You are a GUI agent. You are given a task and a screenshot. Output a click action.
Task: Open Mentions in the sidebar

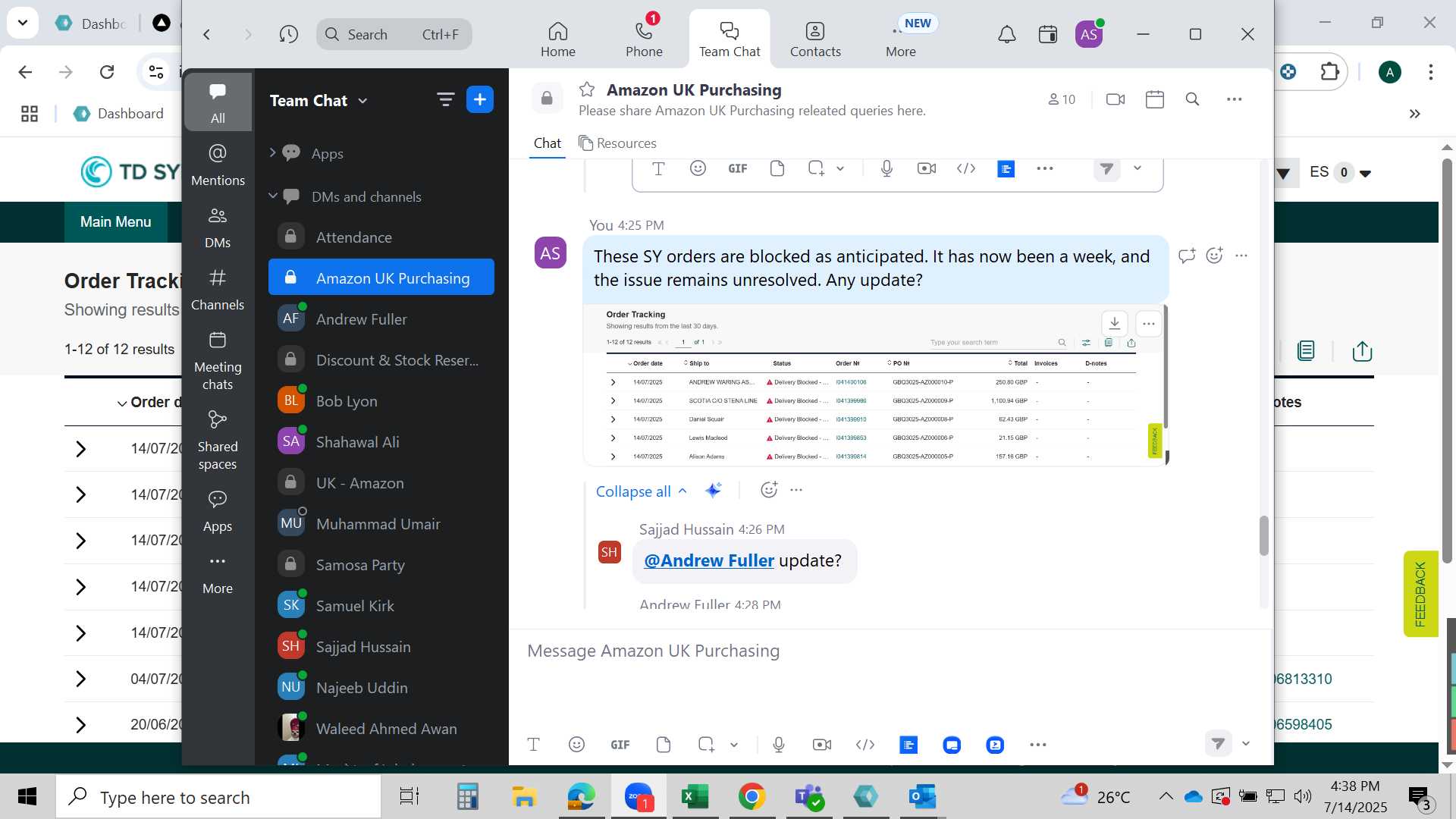218,165
